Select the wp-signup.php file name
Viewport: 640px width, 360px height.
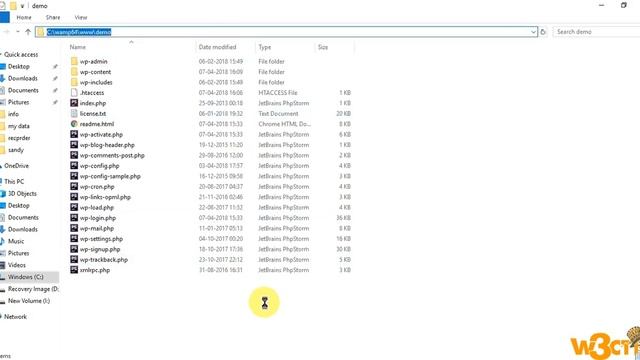pyautogui.click(x=100, y=249)
